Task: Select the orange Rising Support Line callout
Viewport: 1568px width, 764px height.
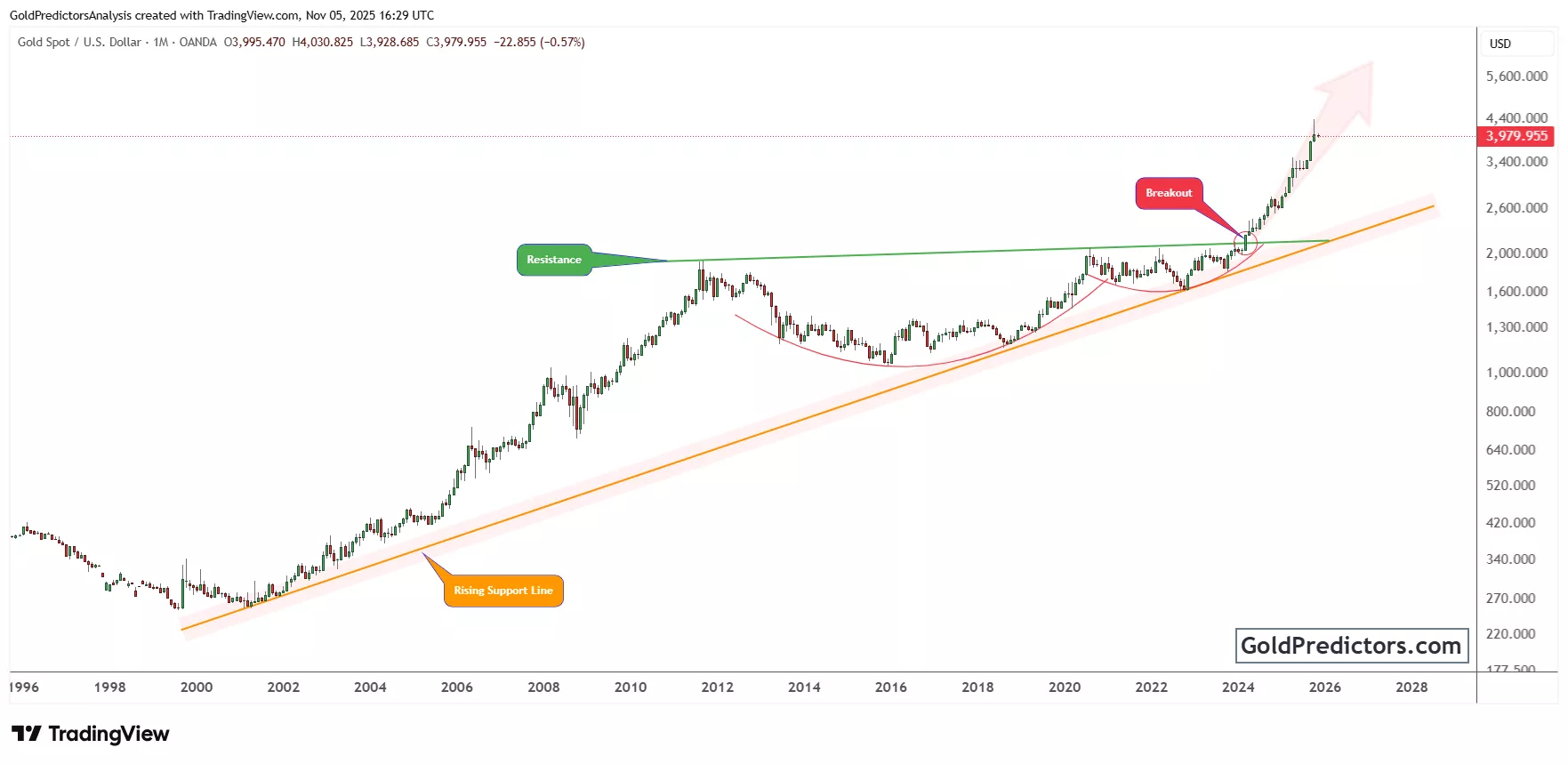Action: [x=503, y=591]
